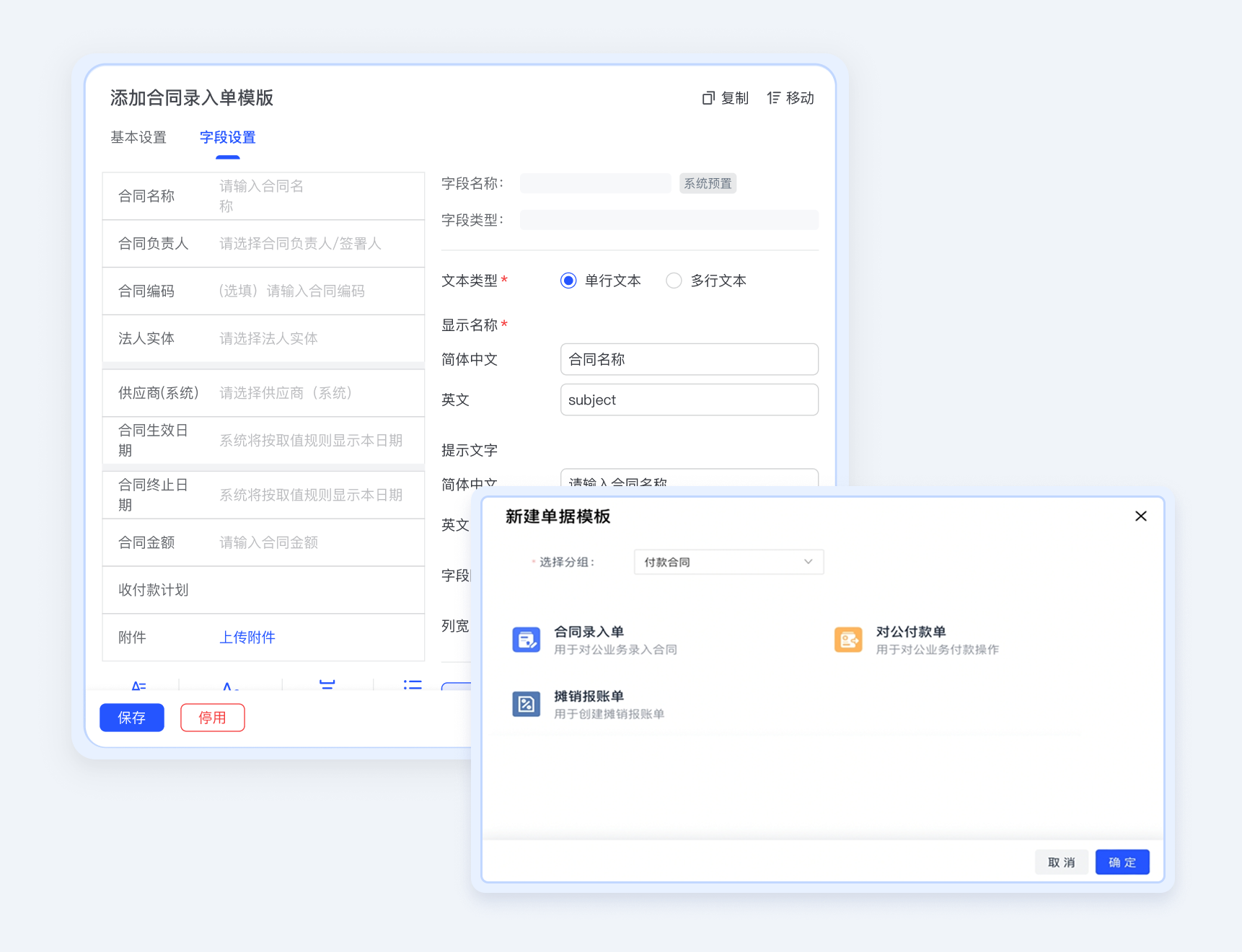
Task: Select the 摊销报账单 template icon
Action: click(526, 704)
